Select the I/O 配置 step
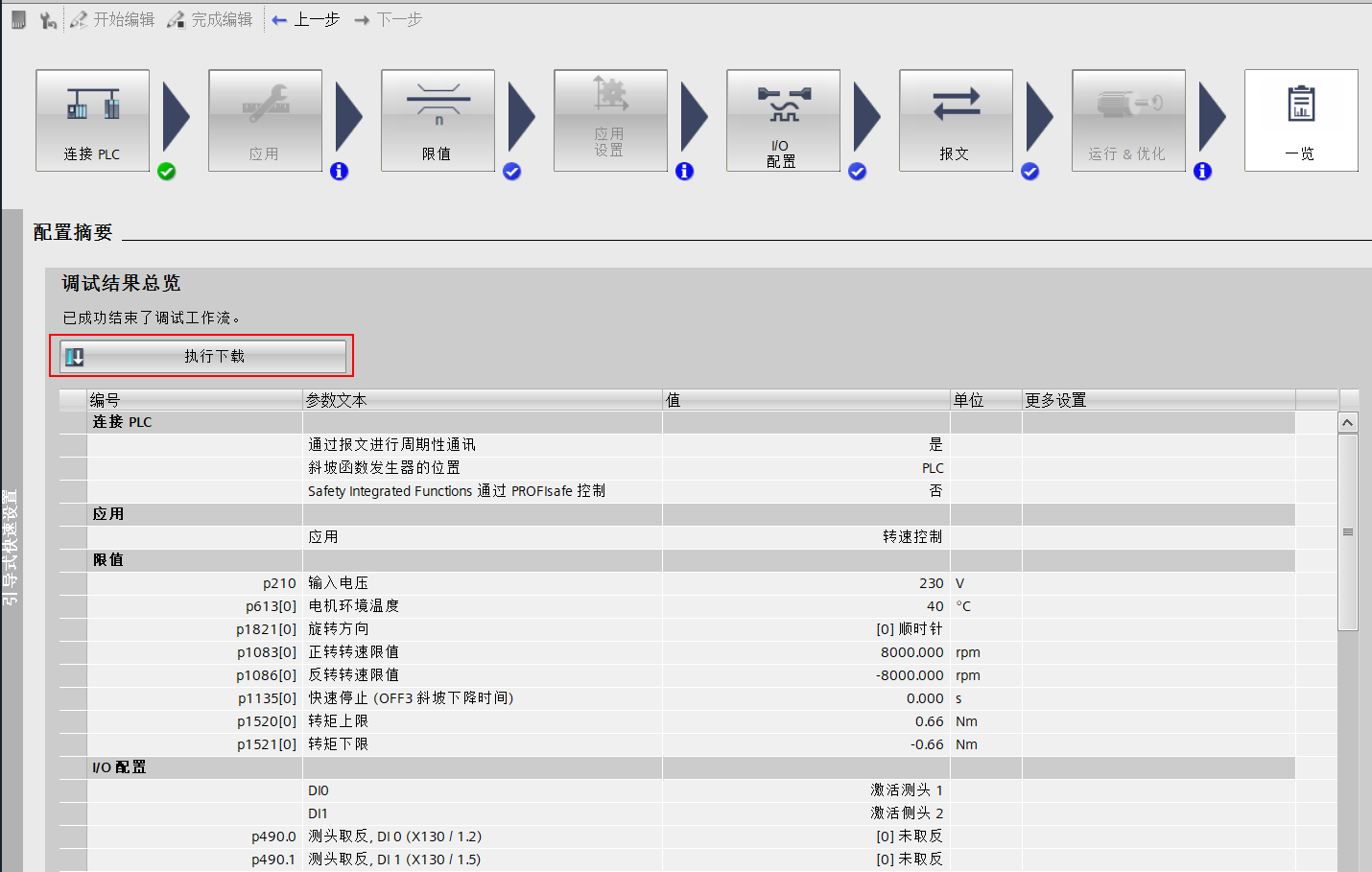Image resolution: width=1372 pixels, height=872 pixels. pyautogui.click(x=783, y=120)
